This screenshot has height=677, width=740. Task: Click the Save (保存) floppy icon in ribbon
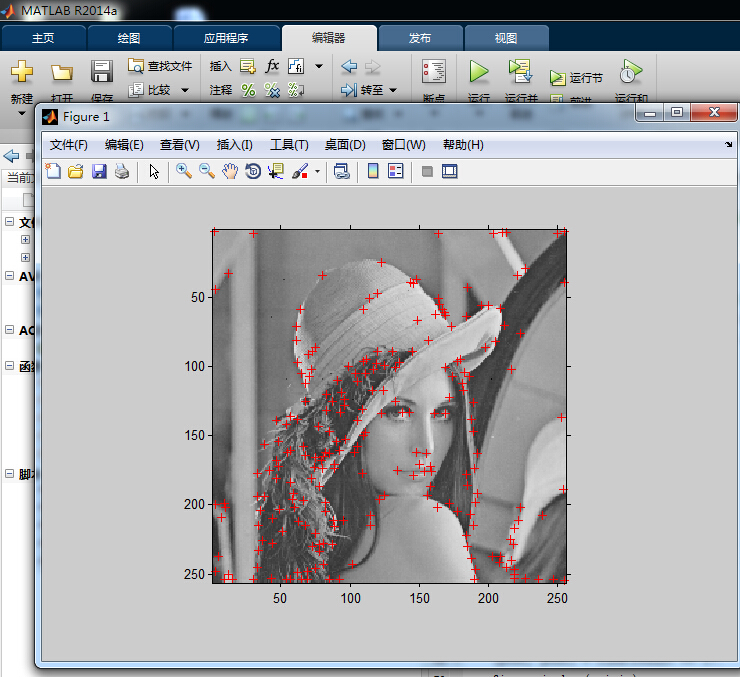[x=101, y=71]
